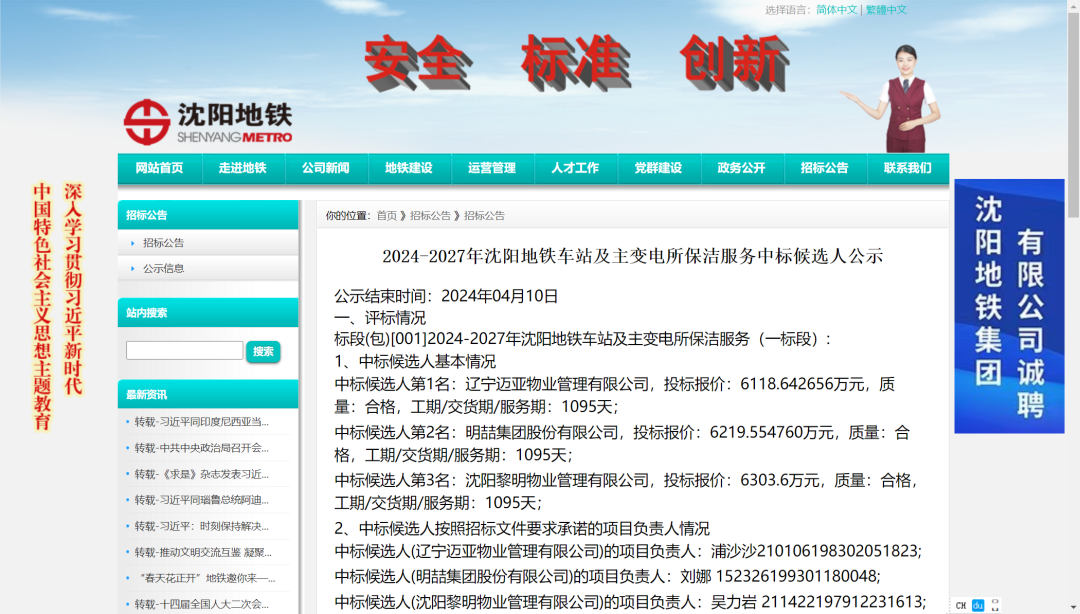Click the 沈阳地铁集团有限公司诚聘 recruitment banner
Image resolution: width=1080 pixels, height=614 pixels.
[1009, 306]
